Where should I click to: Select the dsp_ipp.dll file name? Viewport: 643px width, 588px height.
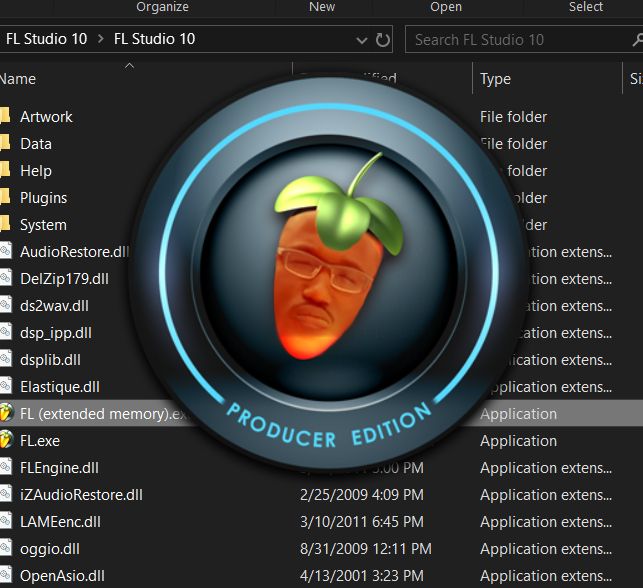click(x=56, y=333)
